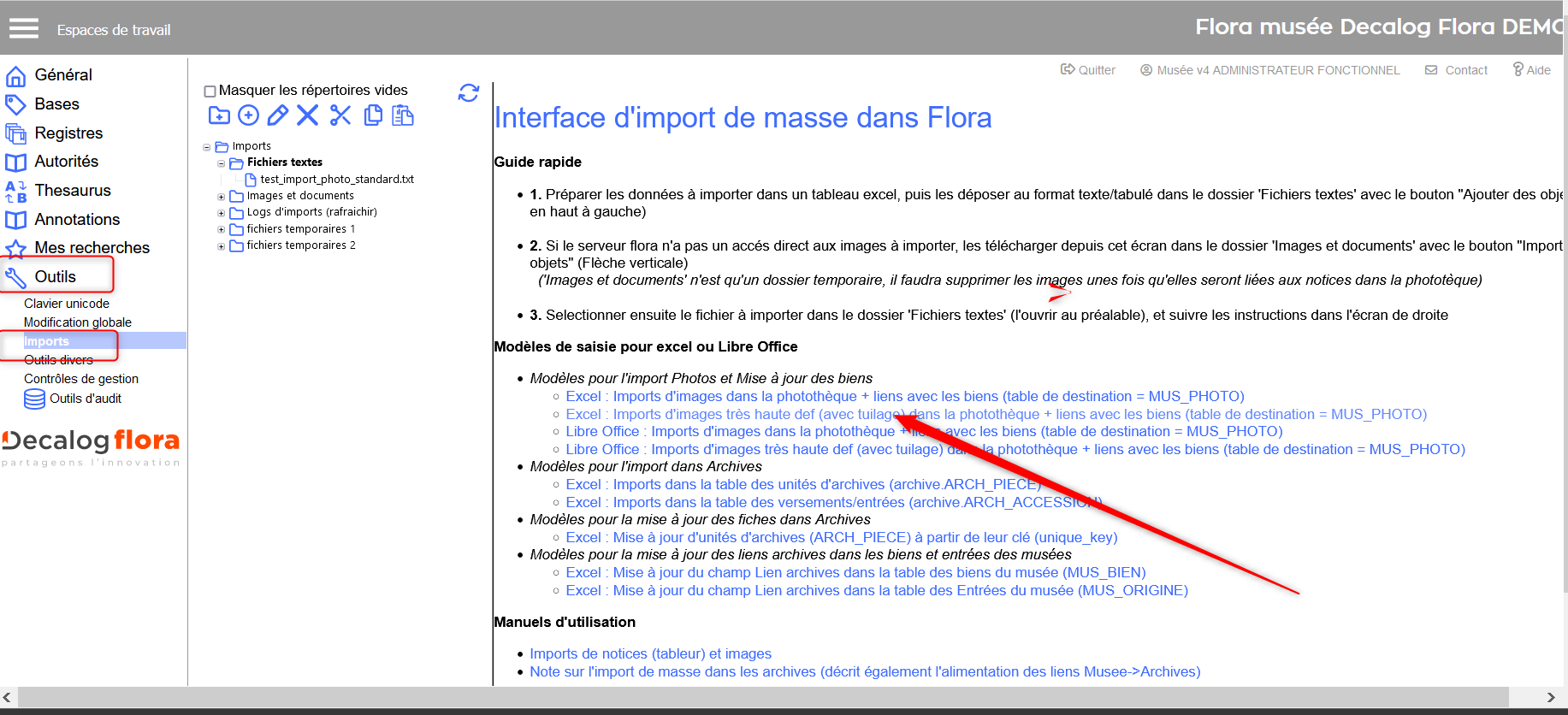Open the Thesaurus menu section
Image resolution: width=1568 pixels, height=715 pixels.
coord(73,191)
